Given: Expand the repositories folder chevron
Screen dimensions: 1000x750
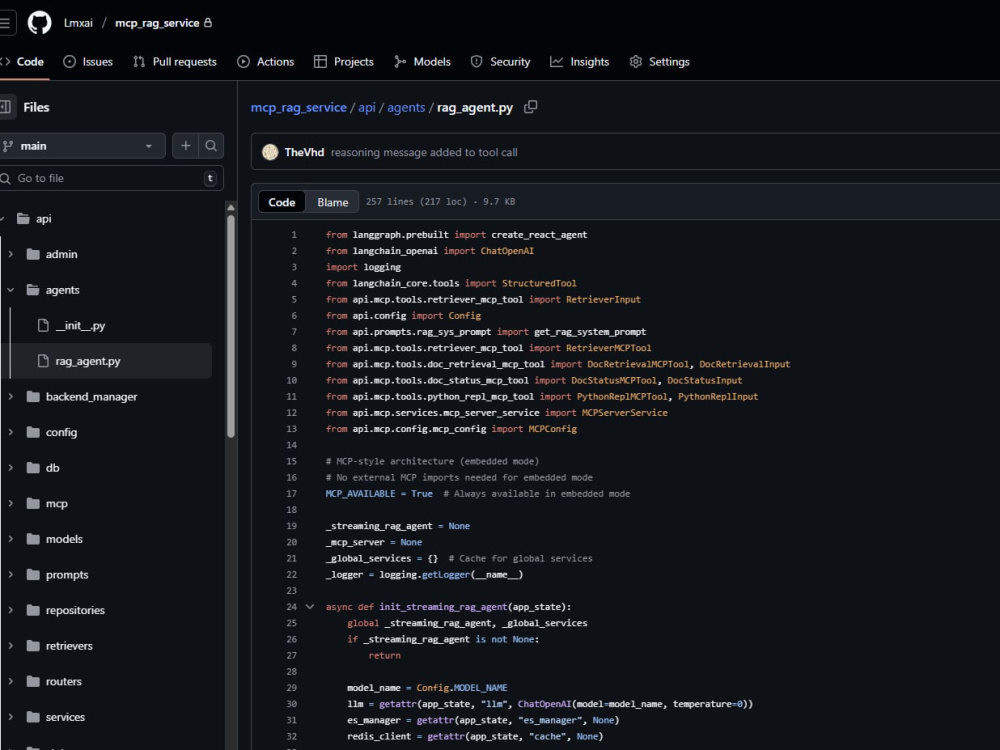Looking at the screenshot, I should click(x=11, y=610).
